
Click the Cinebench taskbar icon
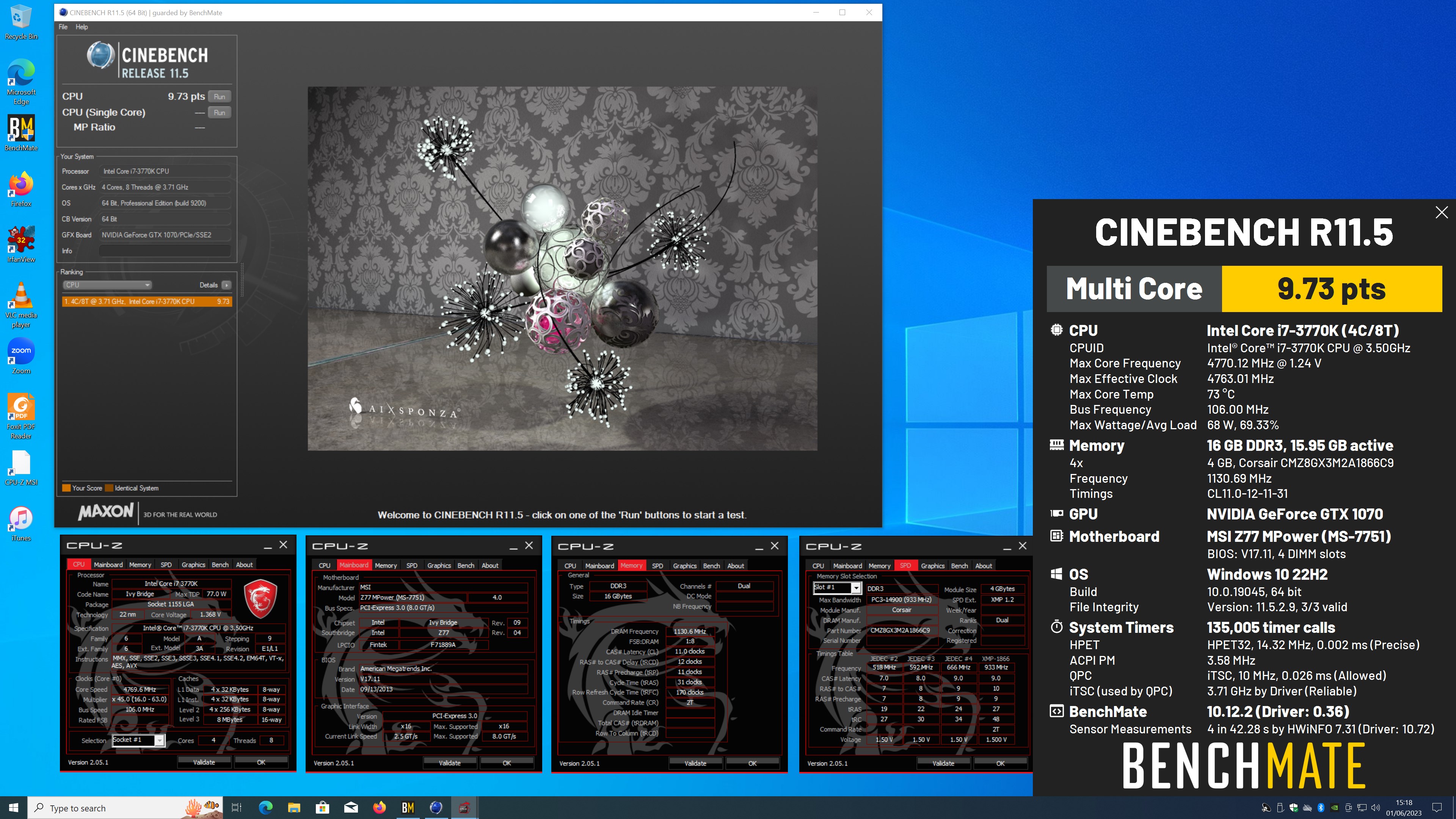436,808
